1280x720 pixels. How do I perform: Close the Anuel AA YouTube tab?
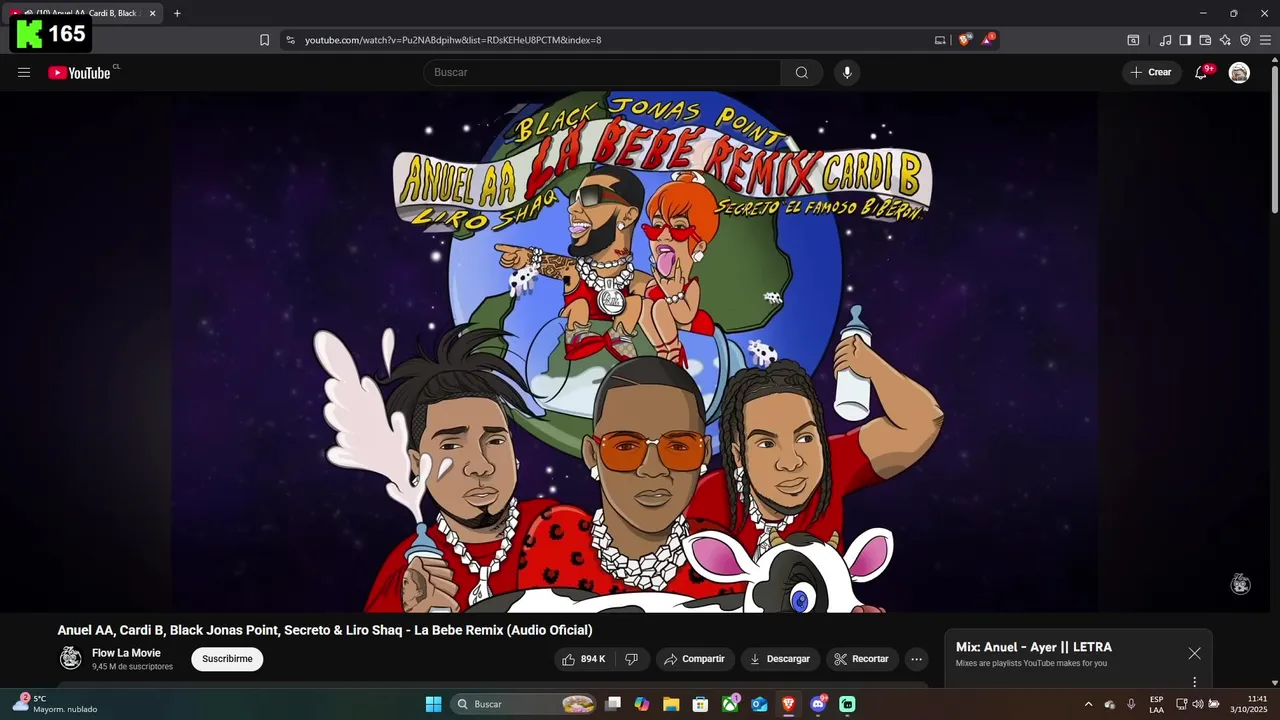153,13
